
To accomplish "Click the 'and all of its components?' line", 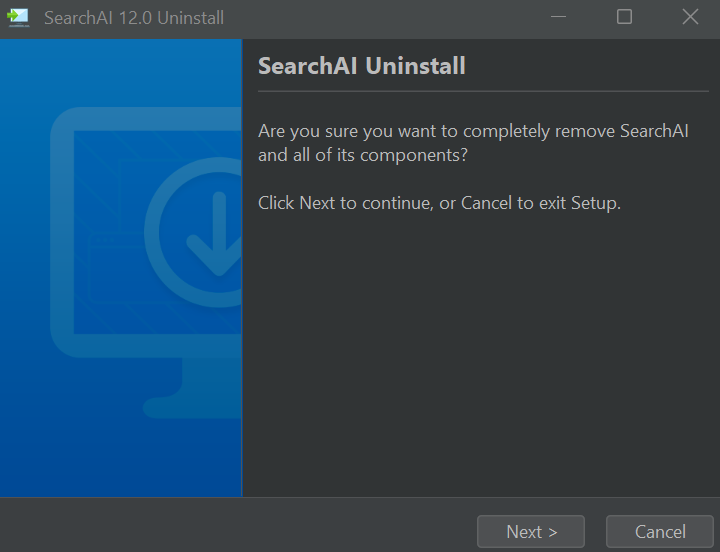I will pyautogui.click(x=363, y=155).
